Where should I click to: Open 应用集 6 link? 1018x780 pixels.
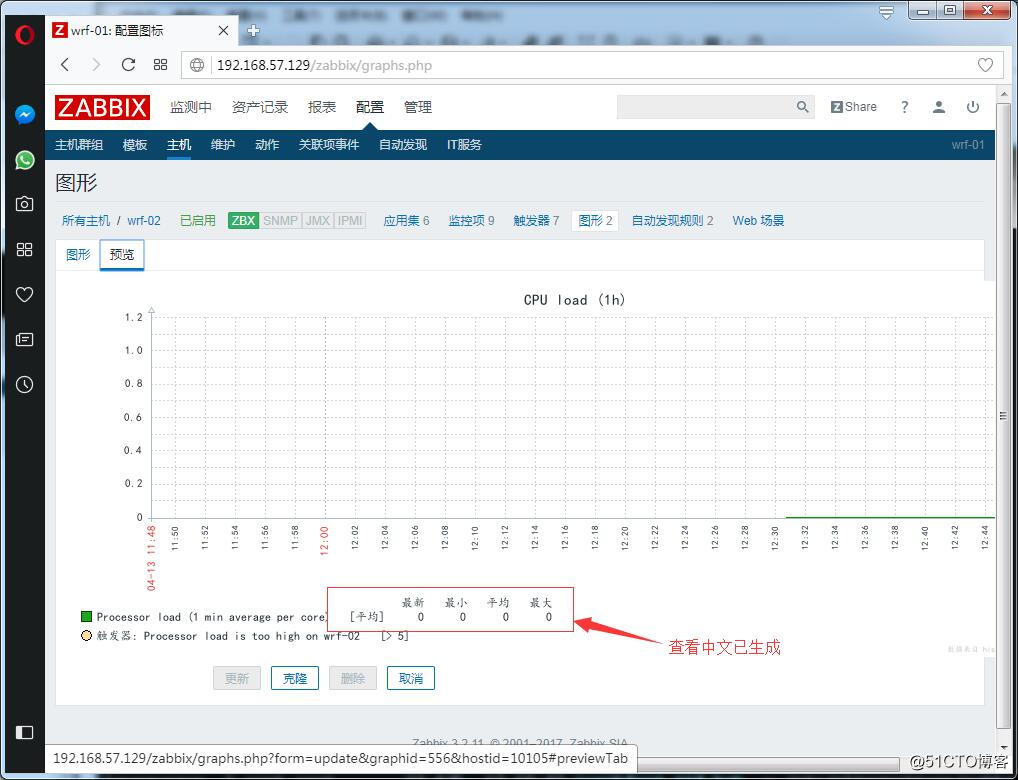[x=406, y=221]
